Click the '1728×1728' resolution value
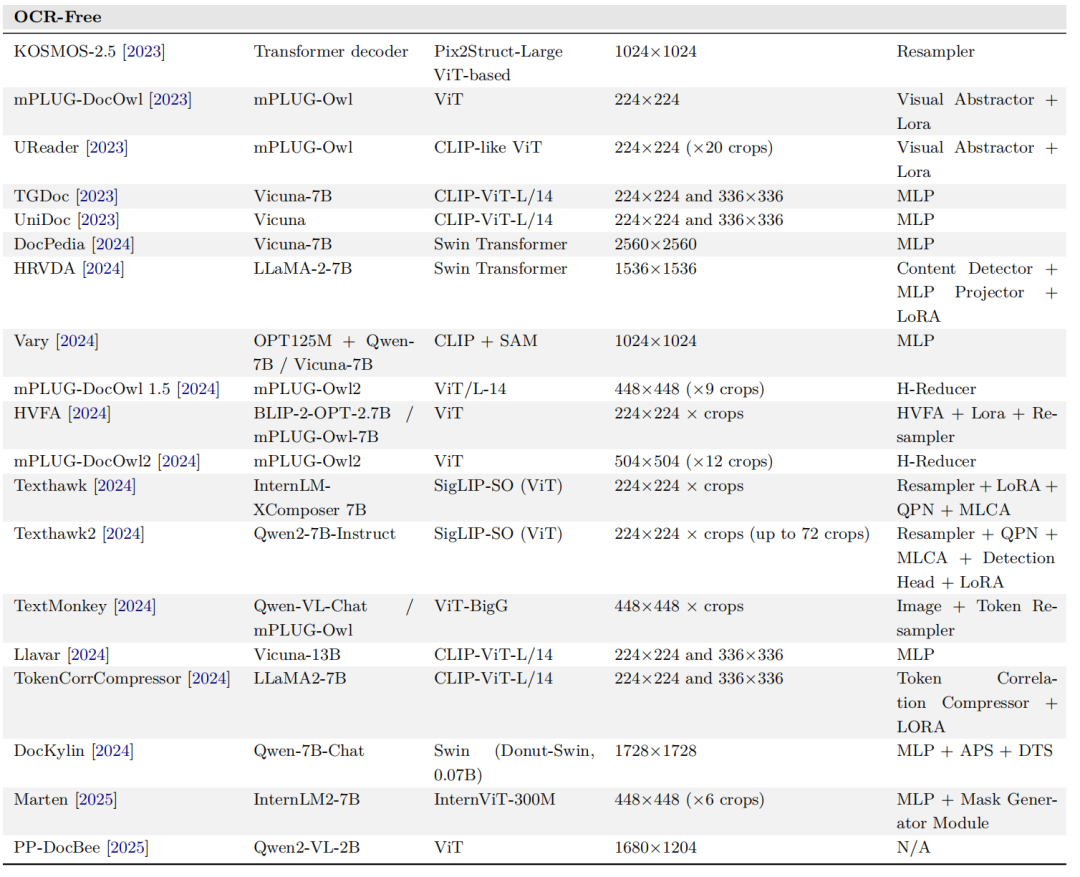 coord(656,751)
